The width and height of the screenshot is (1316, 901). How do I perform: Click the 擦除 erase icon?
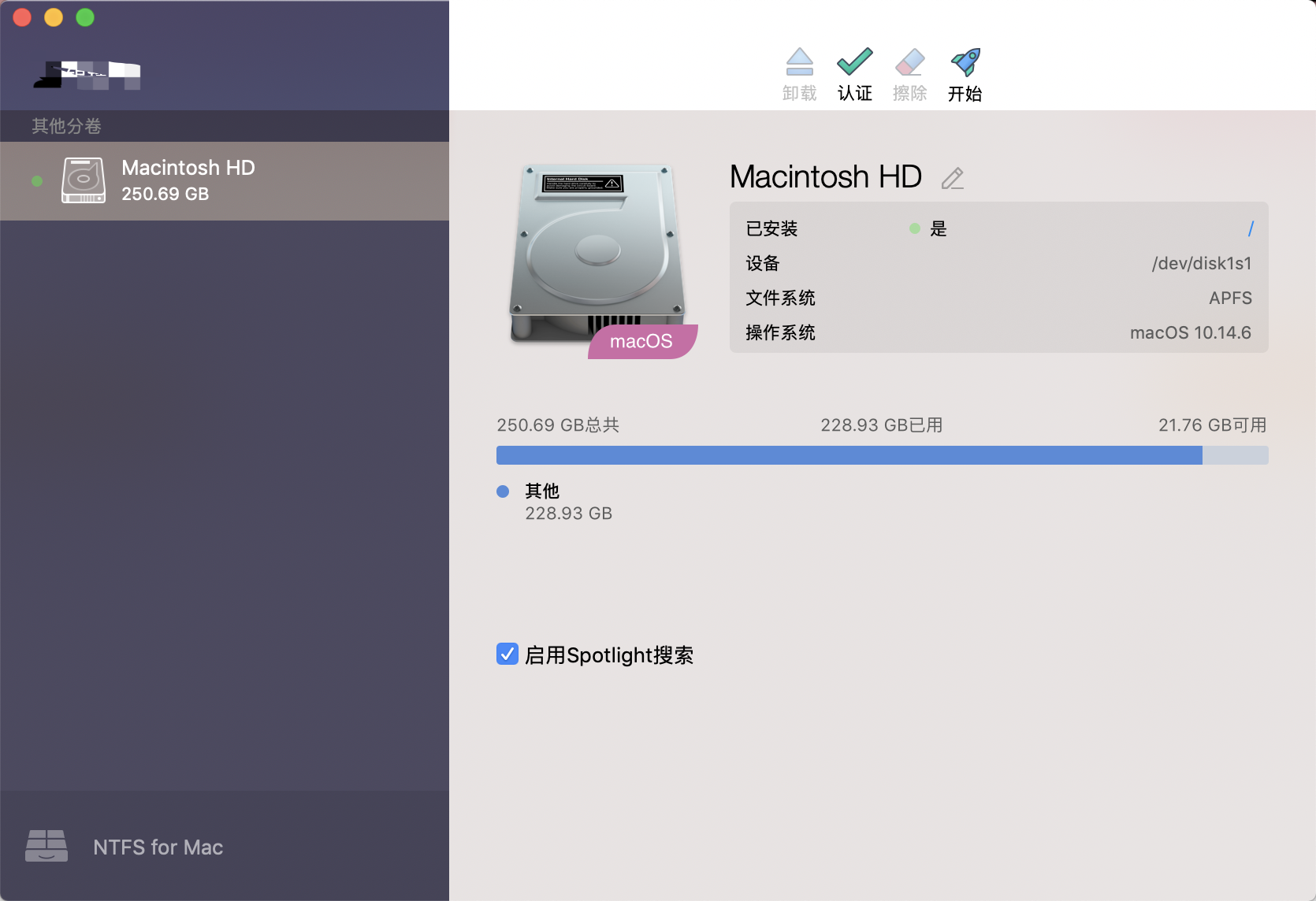coord(909,61)
